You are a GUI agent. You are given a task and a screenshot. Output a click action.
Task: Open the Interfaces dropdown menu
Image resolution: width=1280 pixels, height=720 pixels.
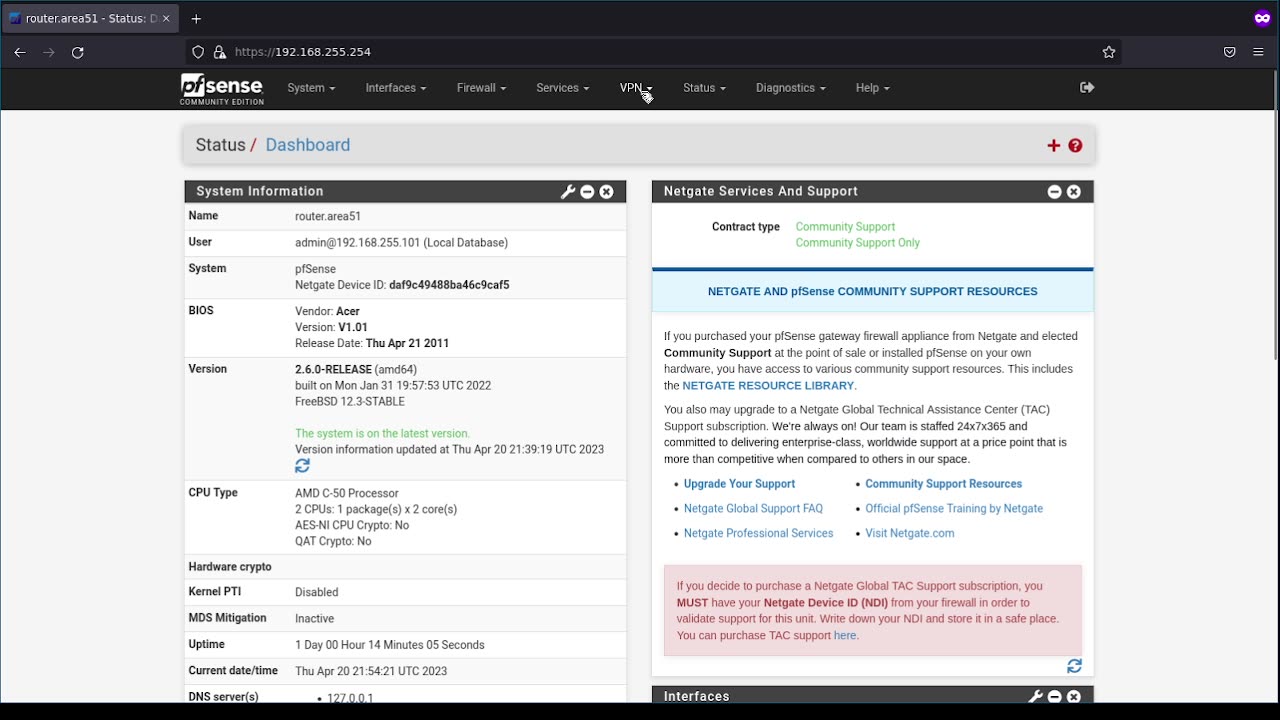coord(396,88)
